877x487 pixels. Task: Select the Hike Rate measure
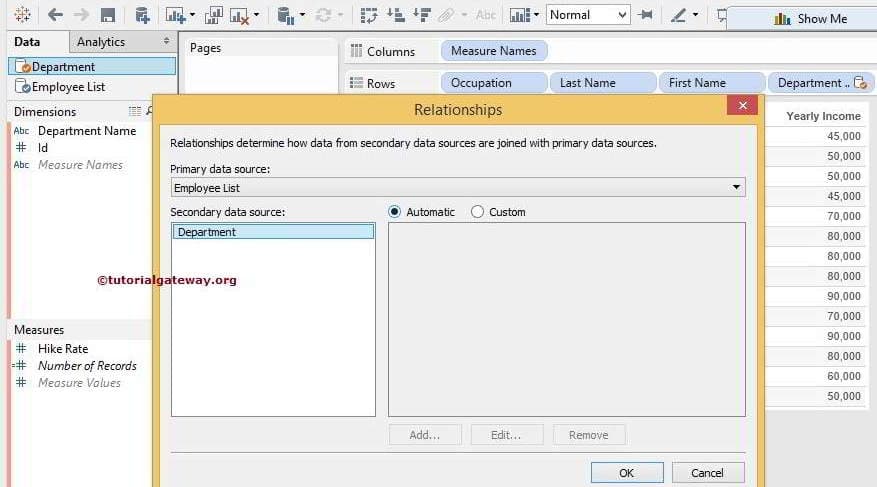pyautogui.click(x=63, y=349)
